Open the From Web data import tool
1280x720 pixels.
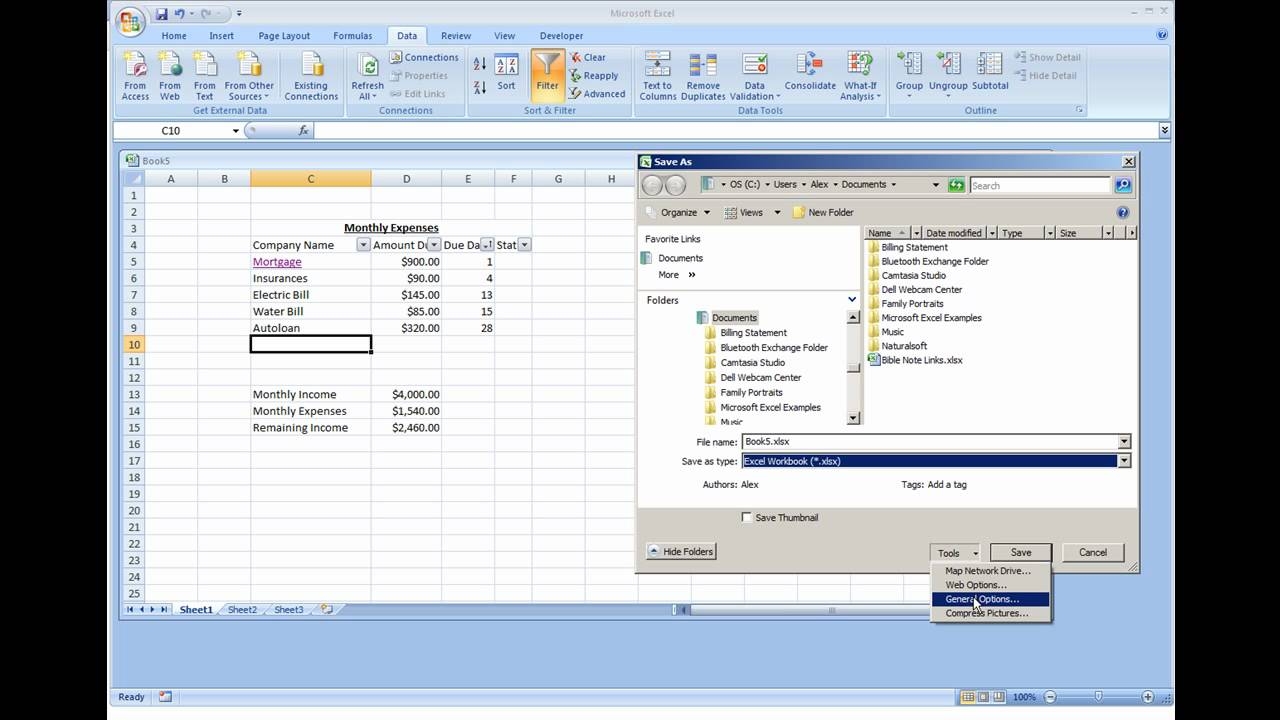(169, 76)
